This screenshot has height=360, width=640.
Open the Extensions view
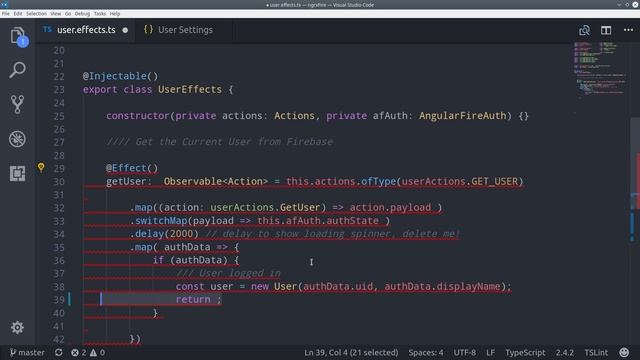pyautogui.click(x=17, y=173)
